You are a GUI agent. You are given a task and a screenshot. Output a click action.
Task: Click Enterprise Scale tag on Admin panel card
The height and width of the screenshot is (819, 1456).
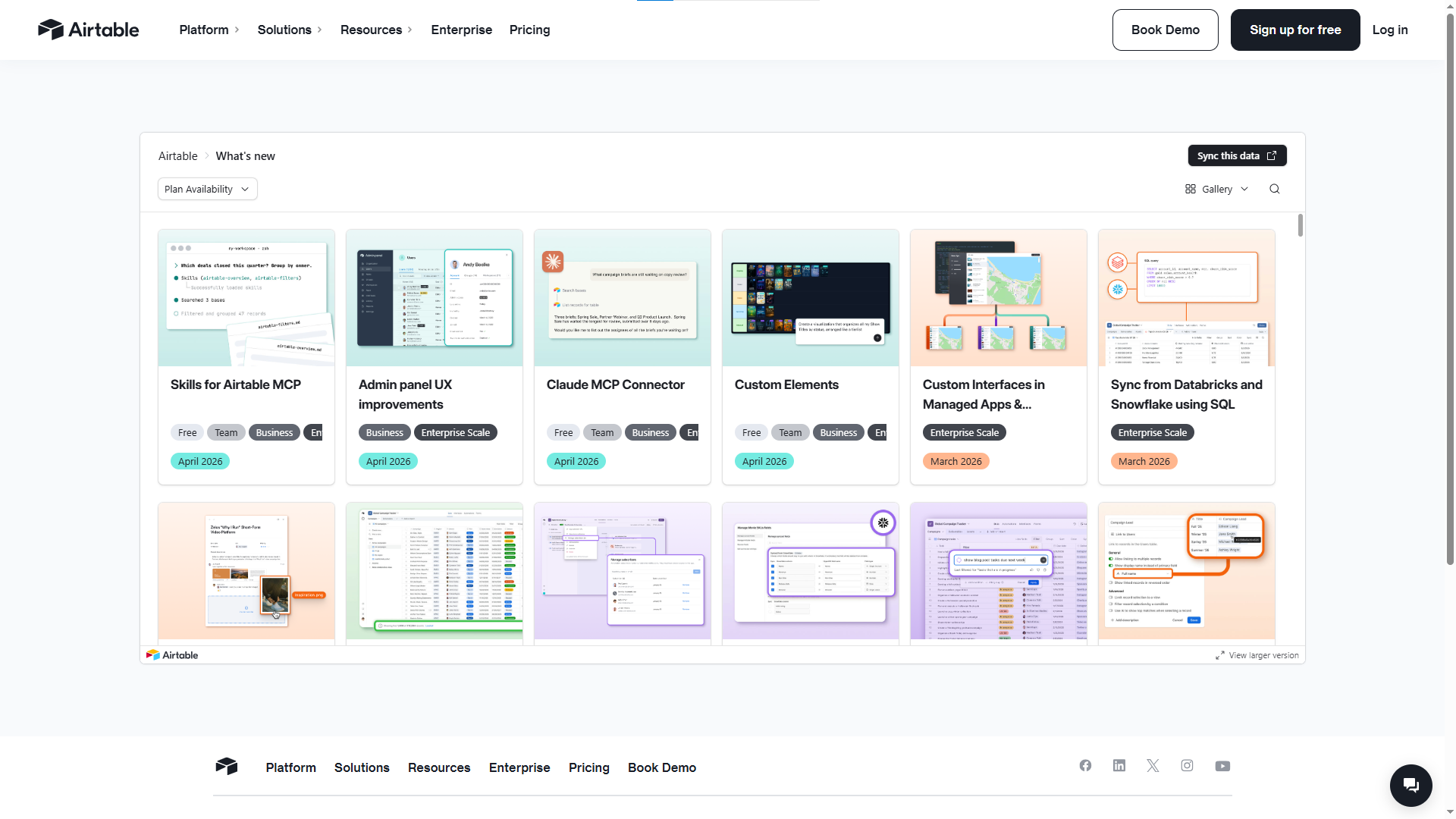coord(455,432)
